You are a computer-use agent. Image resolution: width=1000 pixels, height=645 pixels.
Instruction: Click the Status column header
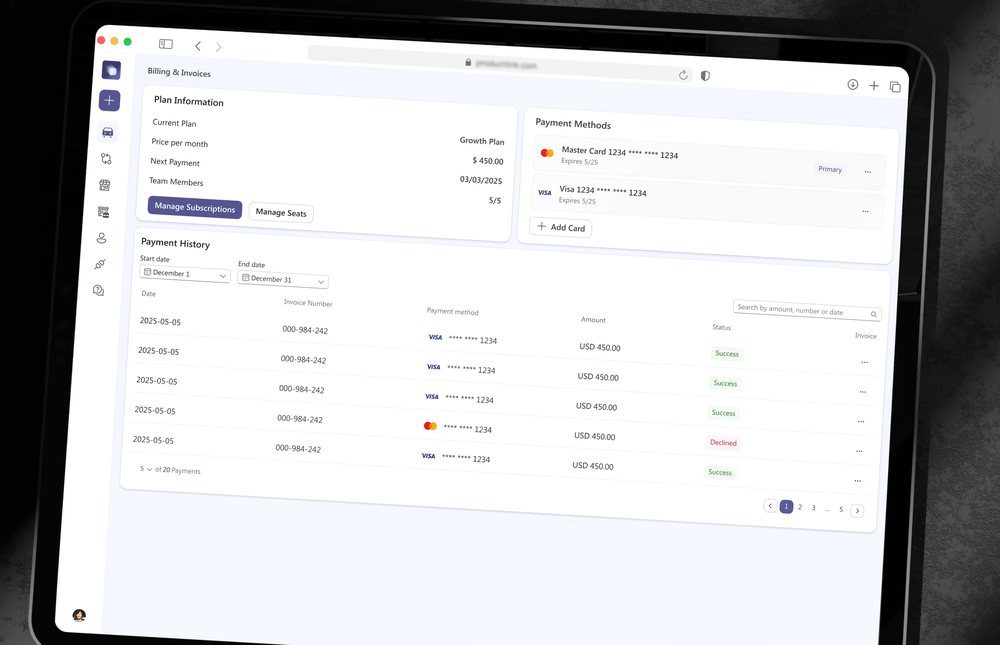click(x=721, y=327)
